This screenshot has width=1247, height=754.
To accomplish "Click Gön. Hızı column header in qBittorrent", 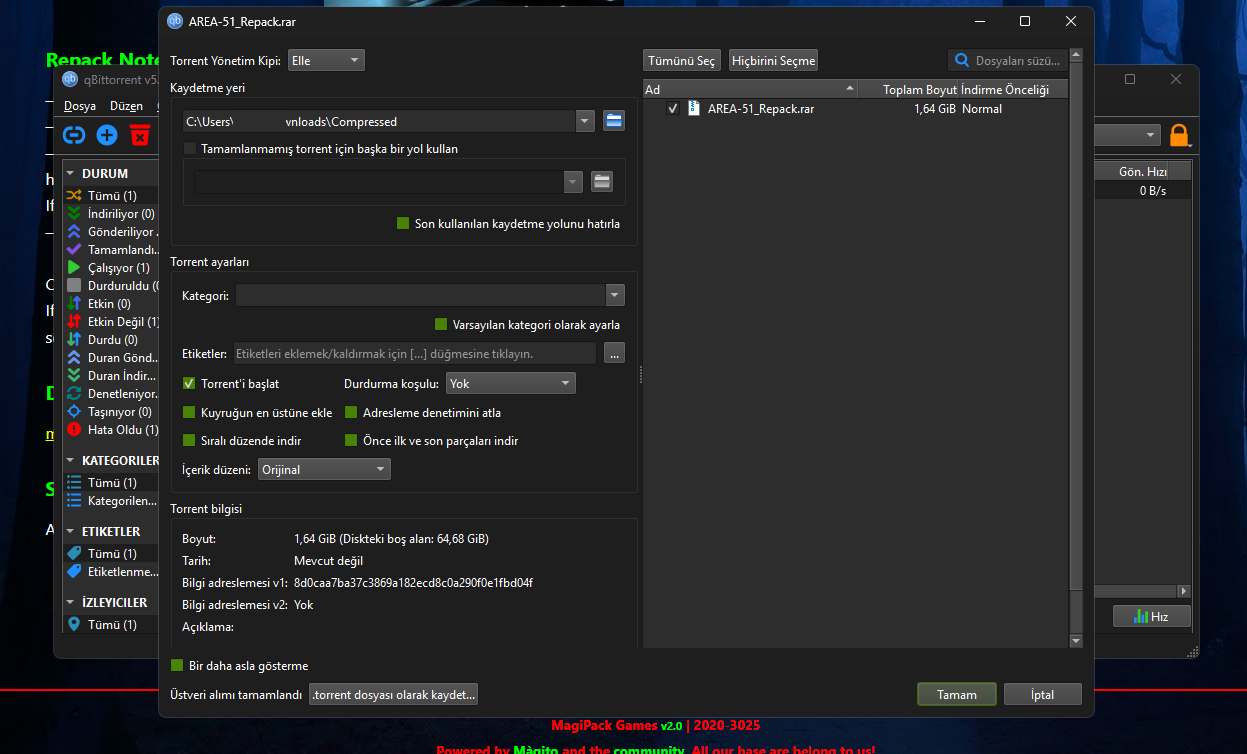I will coord(1143,172).
